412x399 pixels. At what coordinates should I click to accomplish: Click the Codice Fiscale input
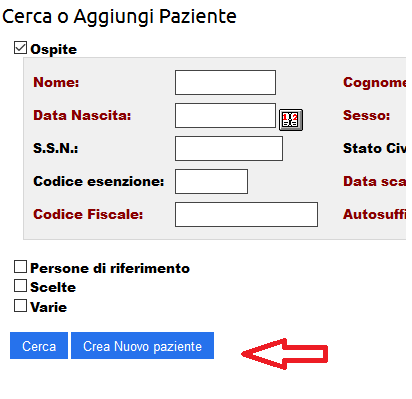(x=246, y=214)
